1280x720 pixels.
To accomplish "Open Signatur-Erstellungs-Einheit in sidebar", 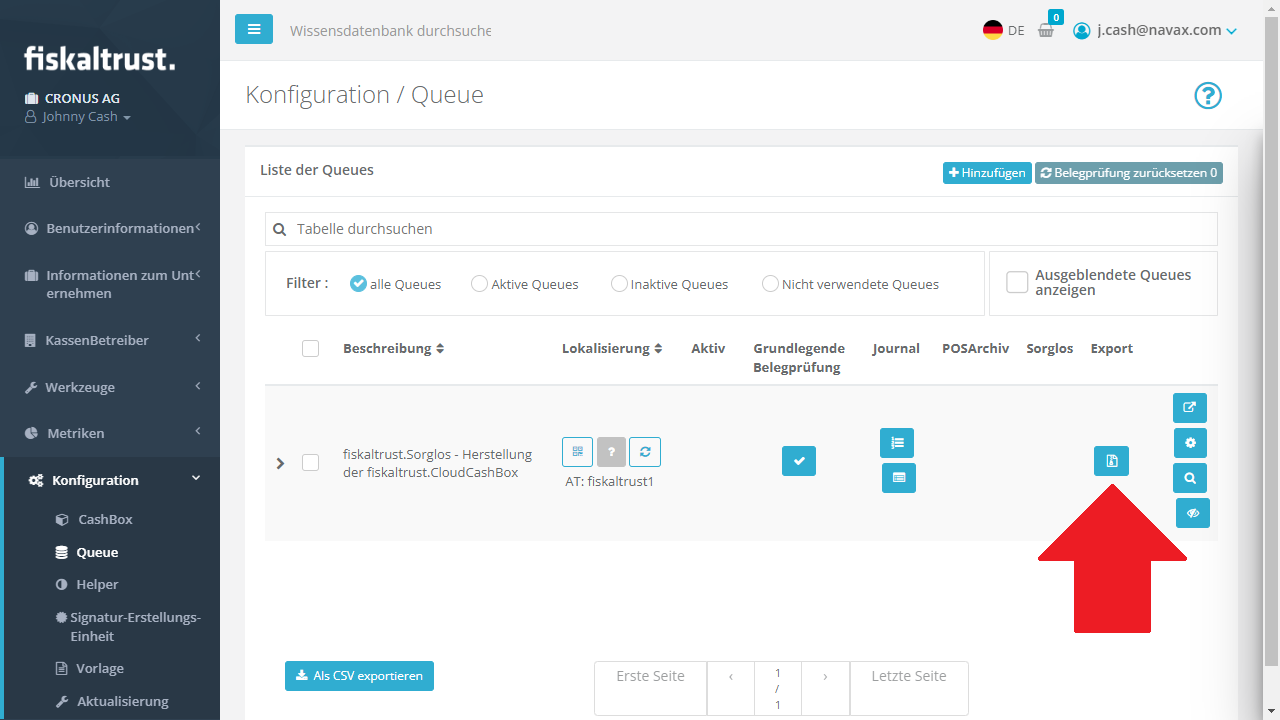I will pos(128,626).
